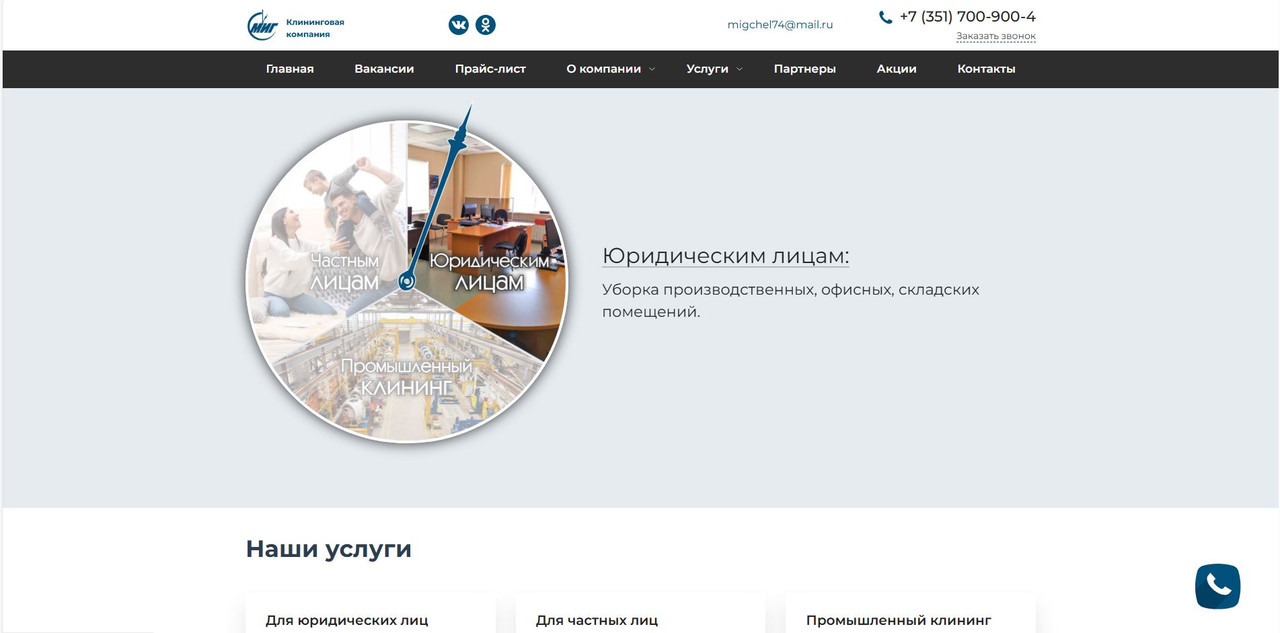
Task: Open the Прайс-лист menu item
Action: click(490, 69)
